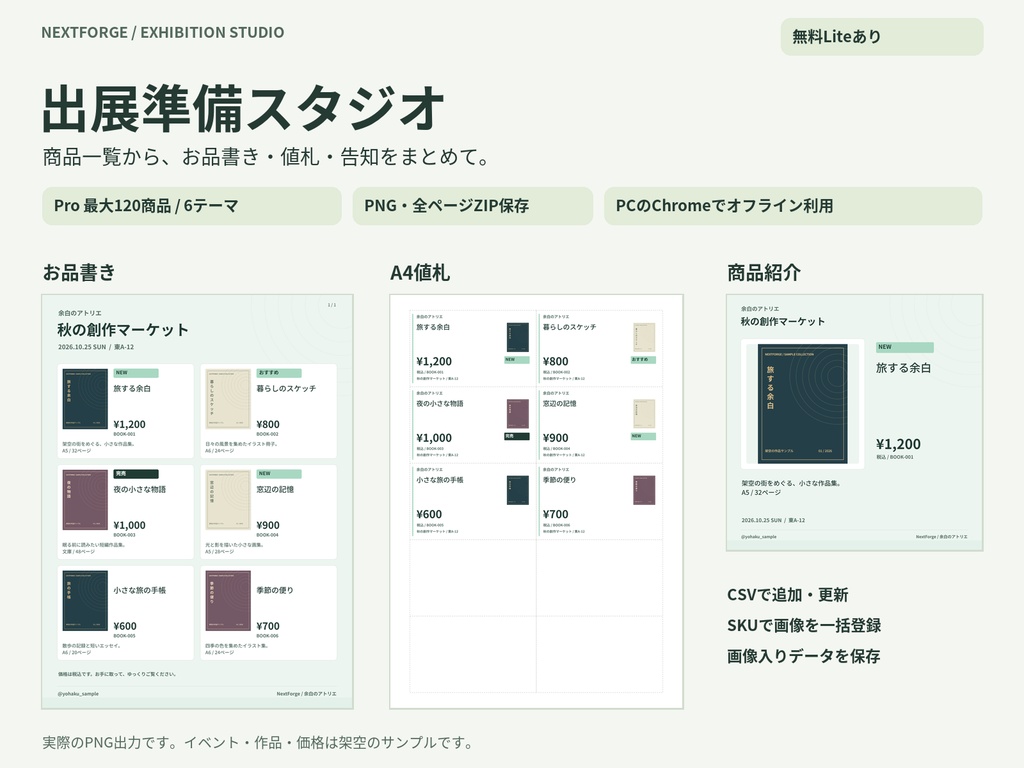The image size is (1024, 768).
Task: Click the @yohaku_sample handle in お品書き footer
Action: pyautogui.click(x=78, y=694)
